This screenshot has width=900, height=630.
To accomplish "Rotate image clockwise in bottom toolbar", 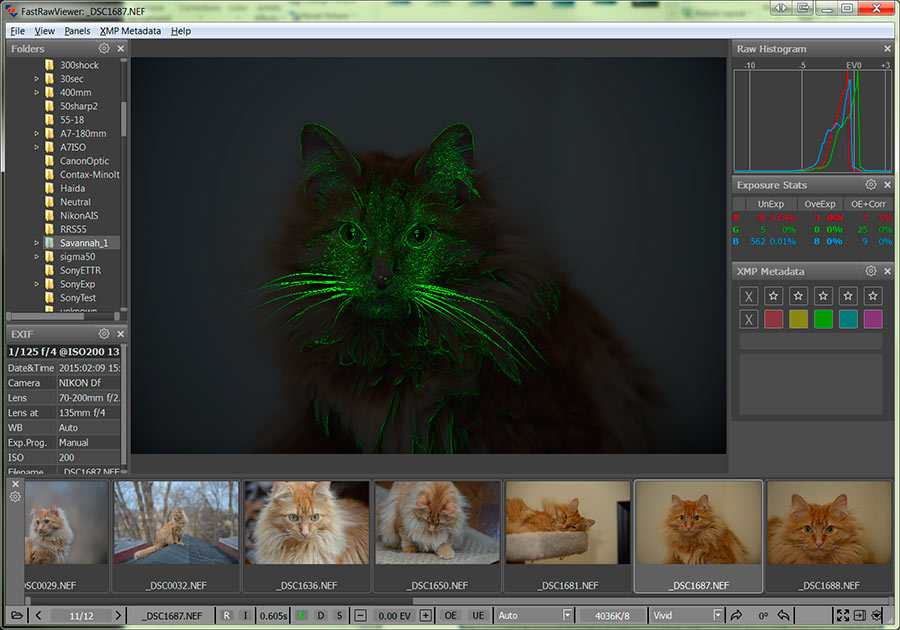I will click(x=737, y=615).
